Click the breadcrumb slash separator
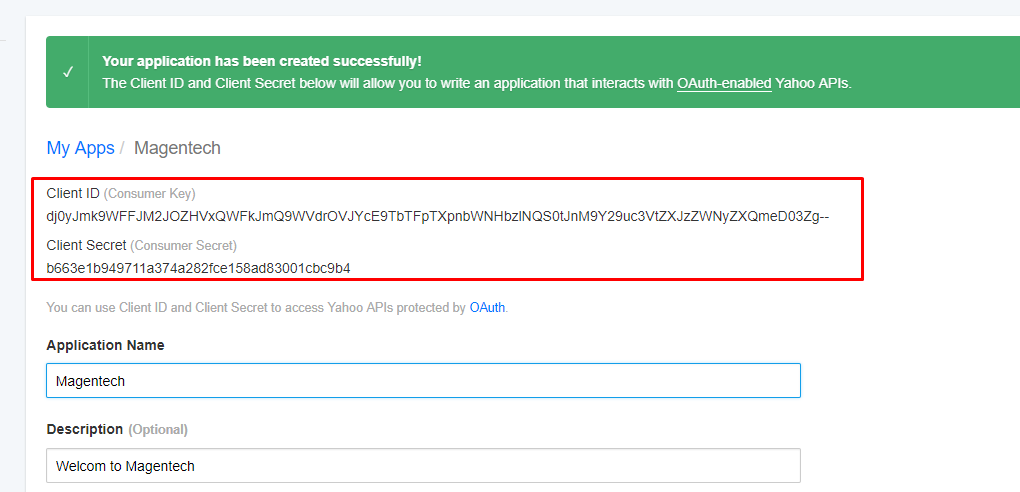1020x492 pixels. [122, 148]
